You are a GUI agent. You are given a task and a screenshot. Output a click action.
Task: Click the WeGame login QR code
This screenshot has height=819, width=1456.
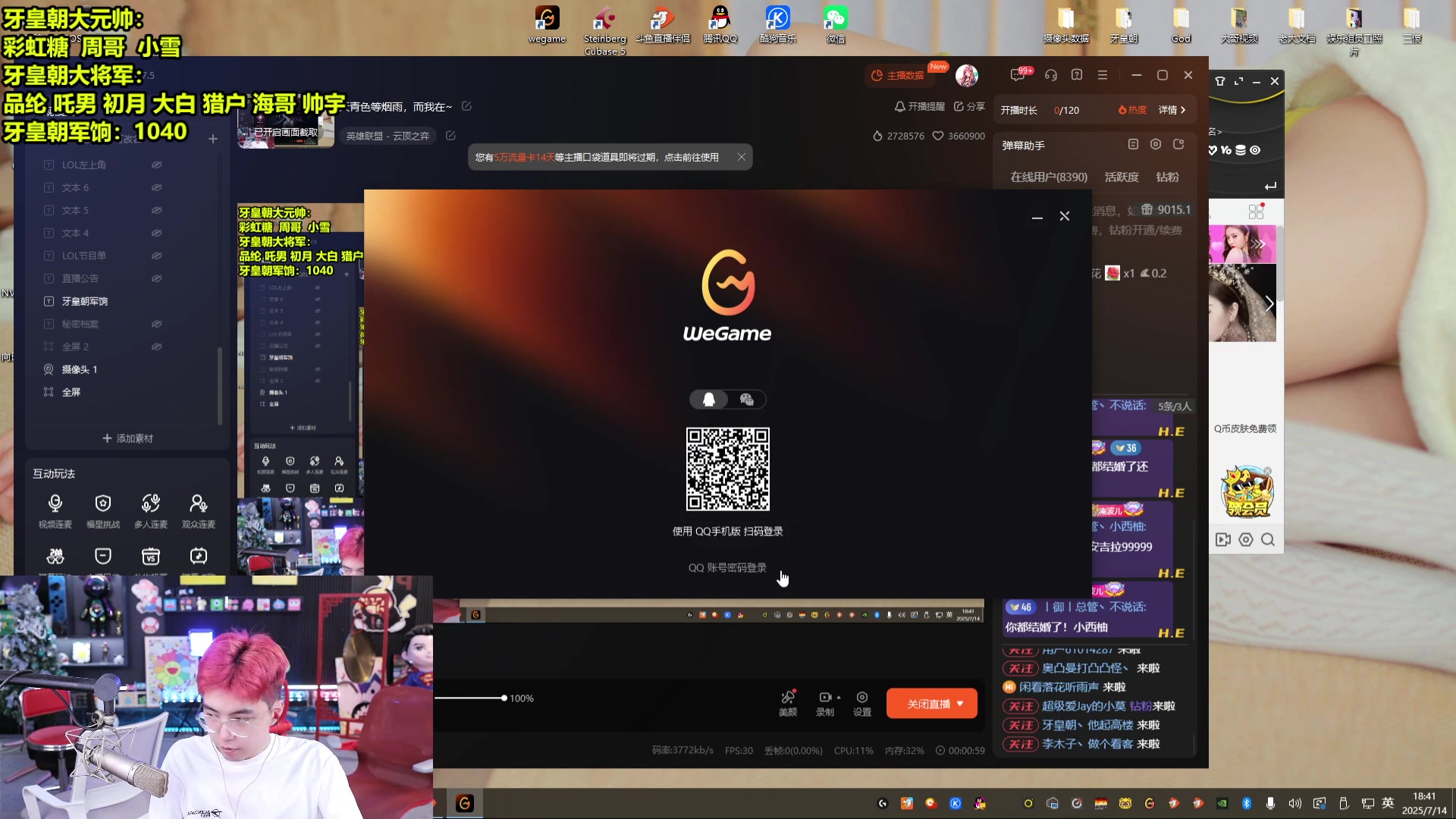coord(728,469)
